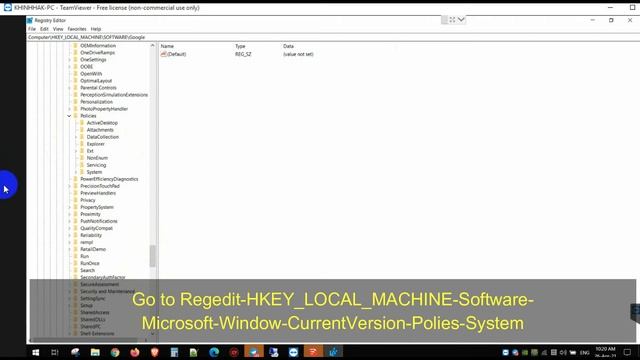Expand the PrecisionTouchPad key
640x360 pixels.
pos(69,186)
